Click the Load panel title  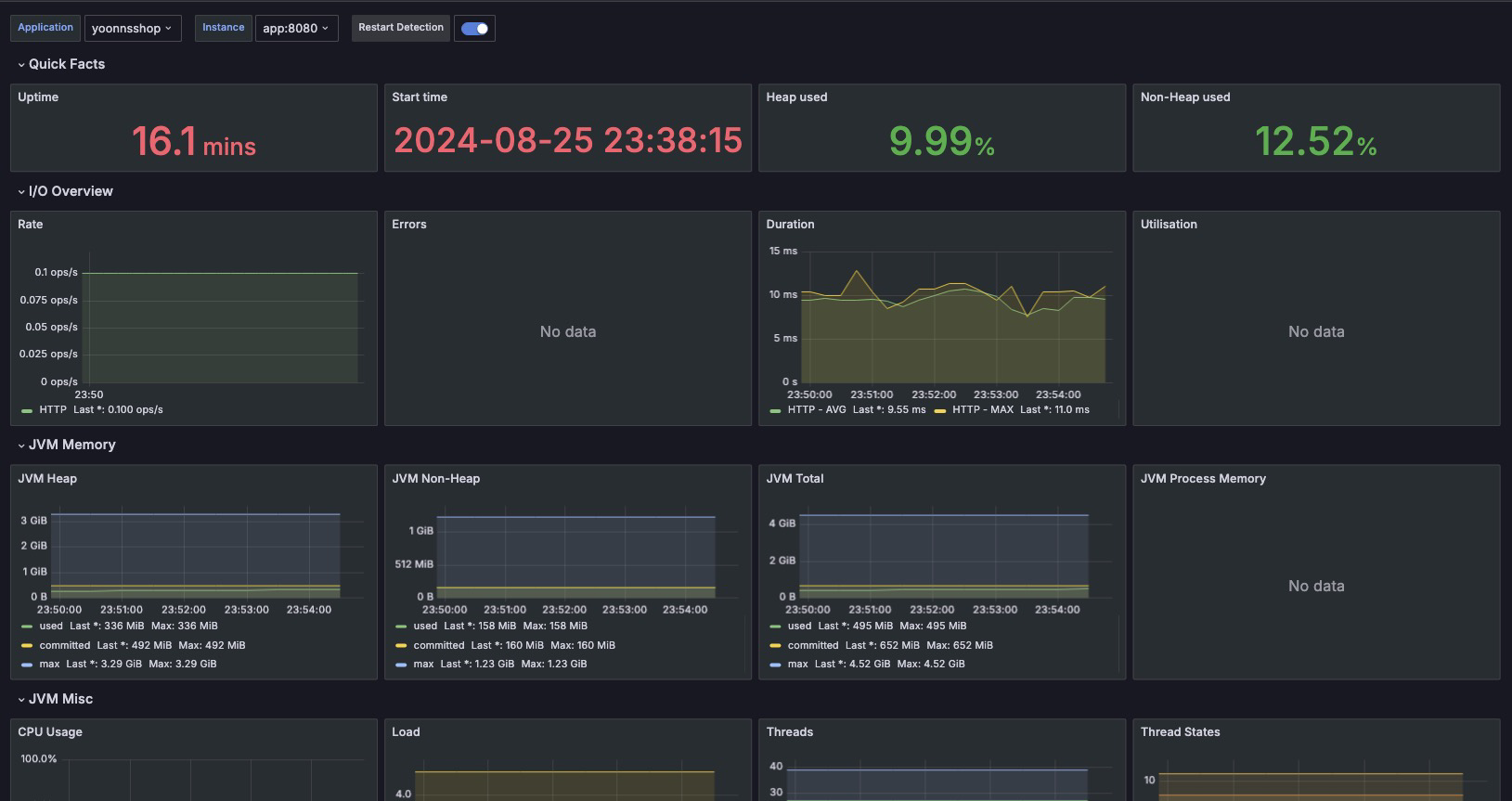(406, 731)
